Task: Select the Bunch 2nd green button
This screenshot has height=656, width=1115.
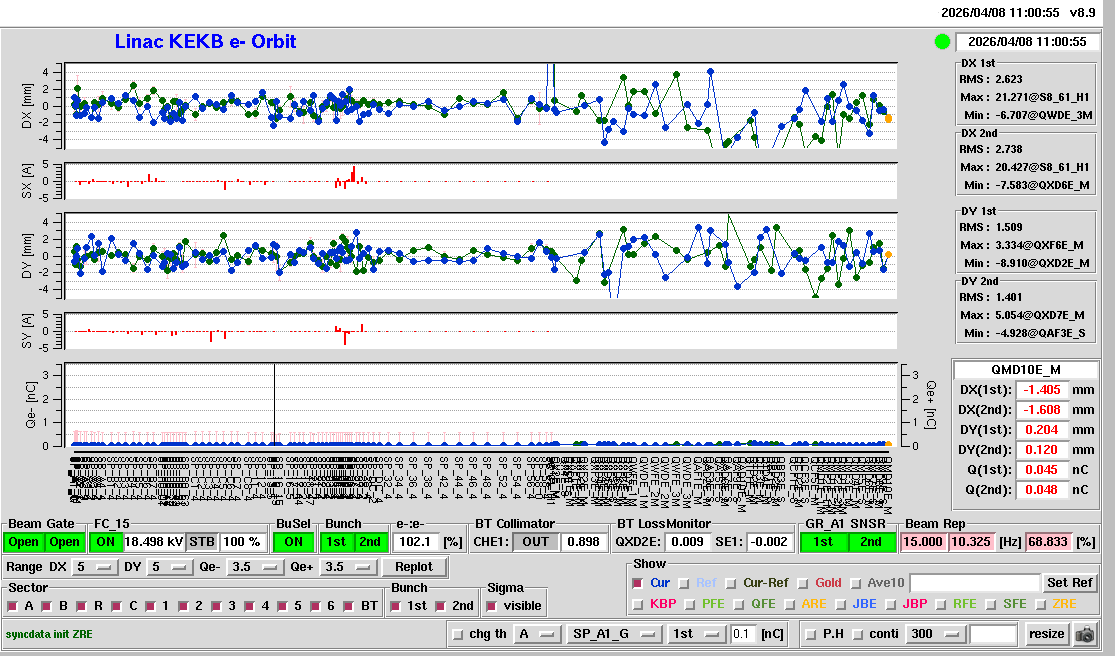Action: click(370, 542)
